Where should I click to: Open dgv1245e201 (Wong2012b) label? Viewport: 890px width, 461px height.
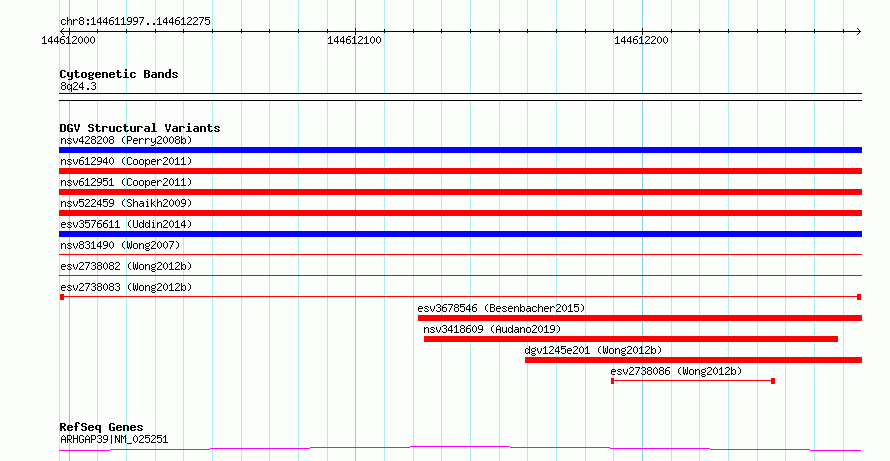(593, 350)
